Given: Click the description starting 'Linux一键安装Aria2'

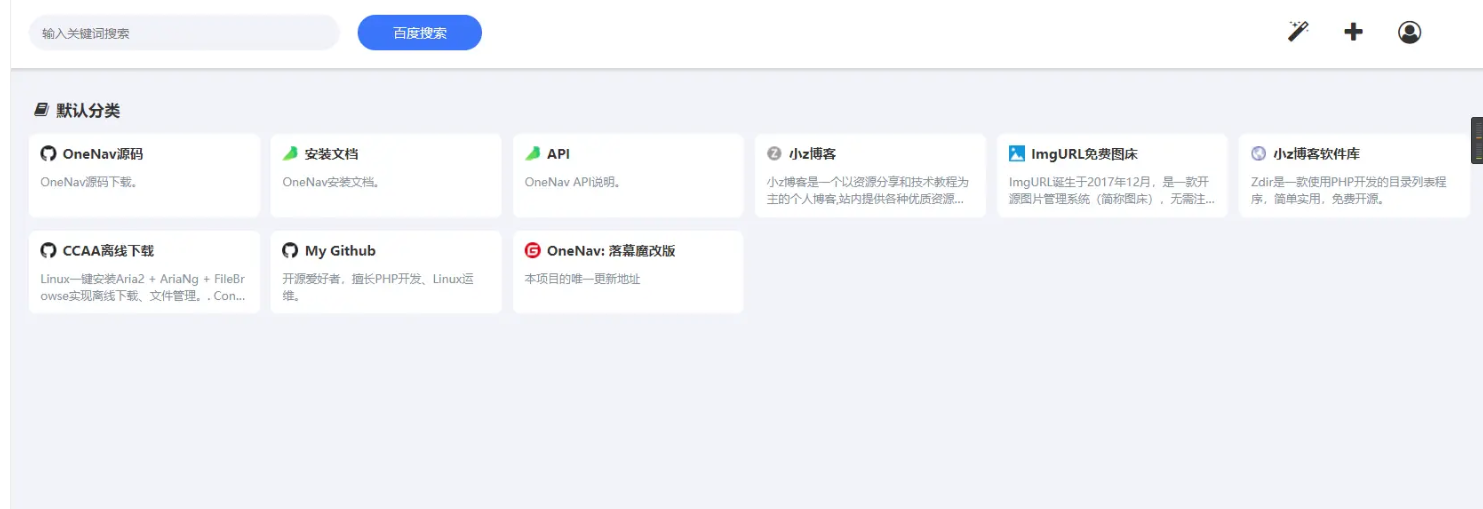Looking at the screenshot, I should [x=143, y=287].
